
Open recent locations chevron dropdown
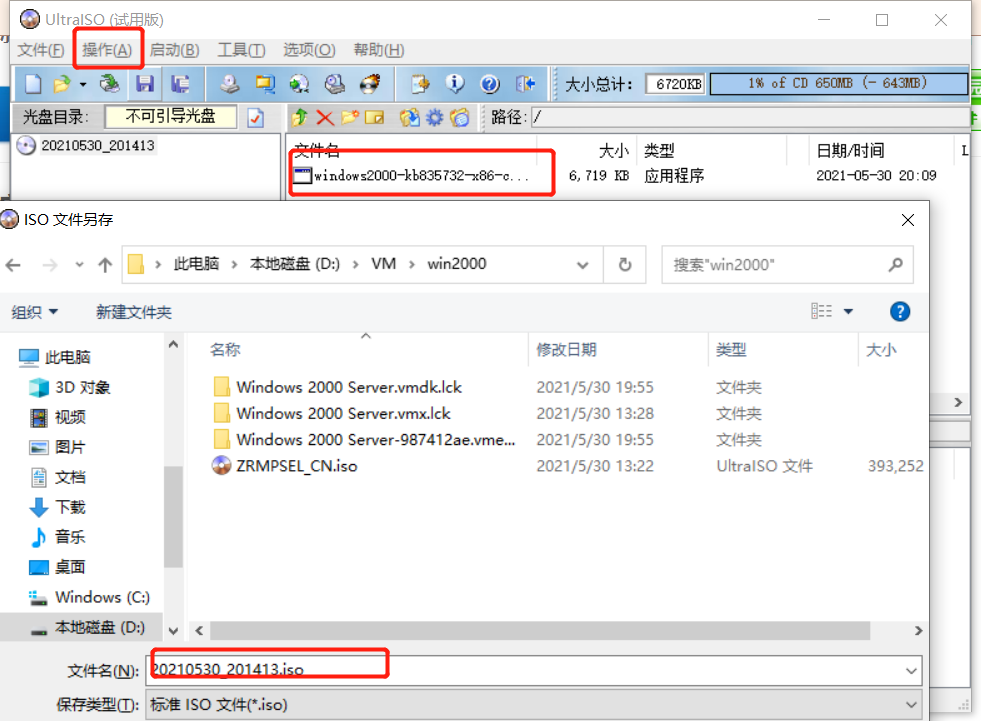(x=79, y=265)
